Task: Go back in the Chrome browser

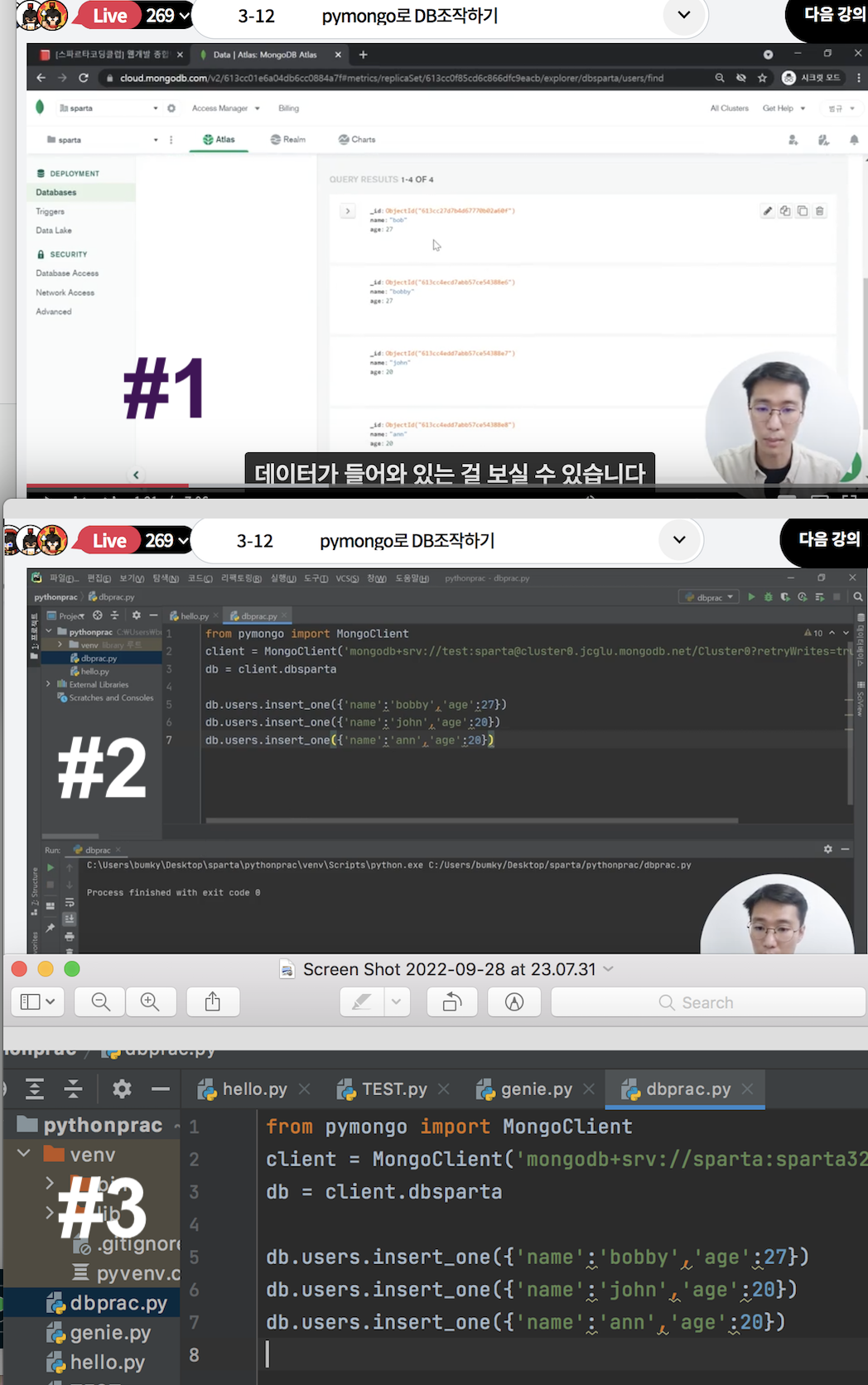Action: pyautogui.click(x=41, y=78)
